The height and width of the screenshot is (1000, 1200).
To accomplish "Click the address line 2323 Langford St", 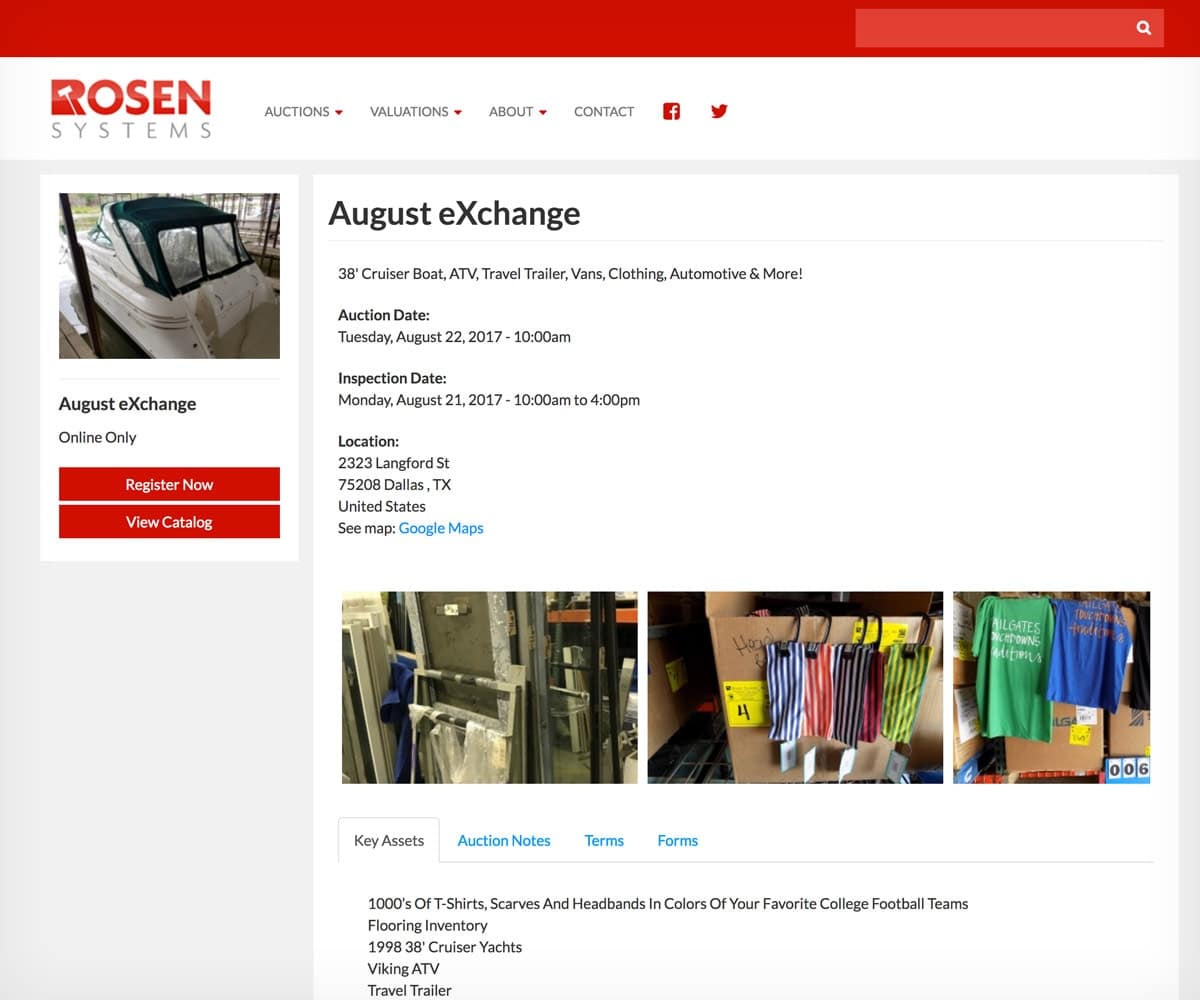I will point(394,463).
